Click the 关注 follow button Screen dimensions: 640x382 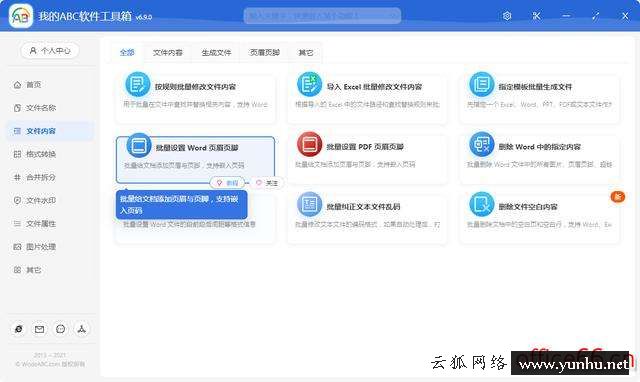coord(267,183)
